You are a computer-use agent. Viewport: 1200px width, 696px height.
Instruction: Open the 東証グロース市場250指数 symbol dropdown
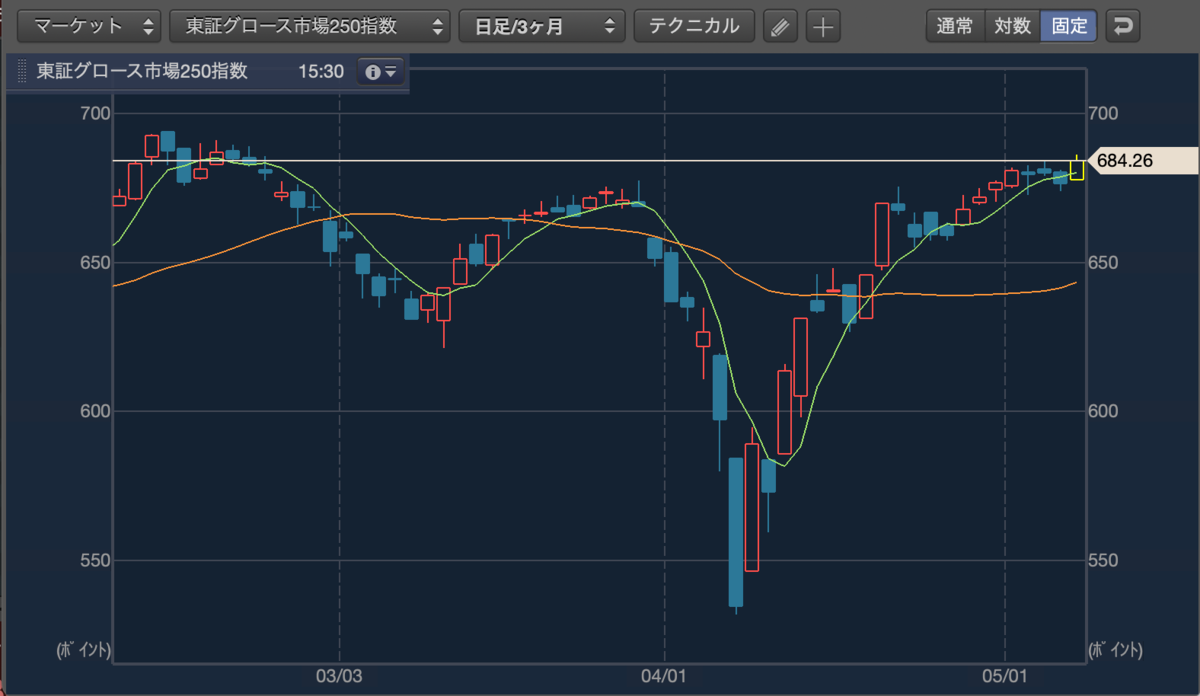[310, 26]
